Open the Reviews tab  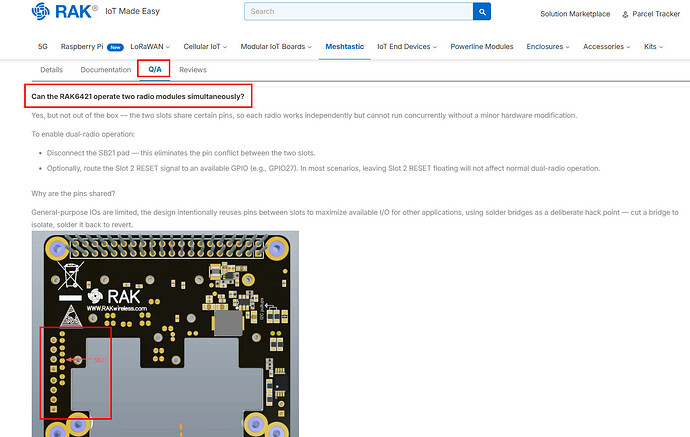click(193, 70)
